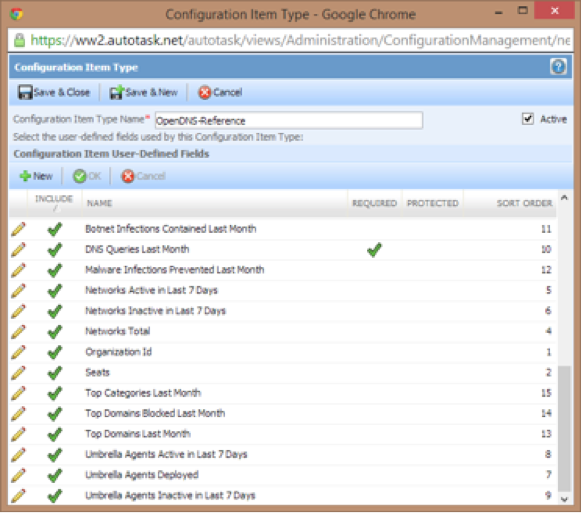Click required checkmark for DNS Queries Last Month
Screen dimensions: 582x513
click(374, 249)
